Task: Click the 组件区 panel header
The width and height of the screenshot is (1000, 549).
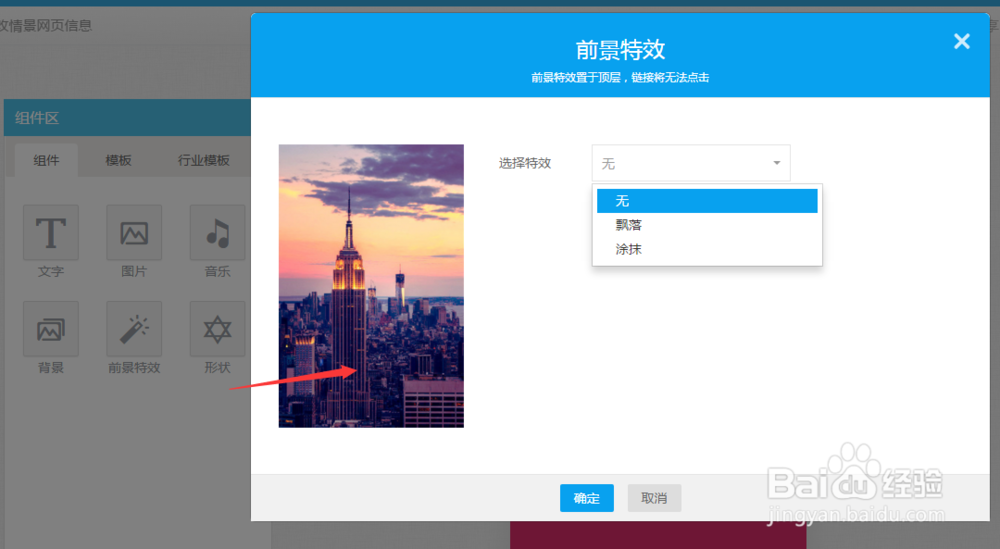Action: [128, 118]
